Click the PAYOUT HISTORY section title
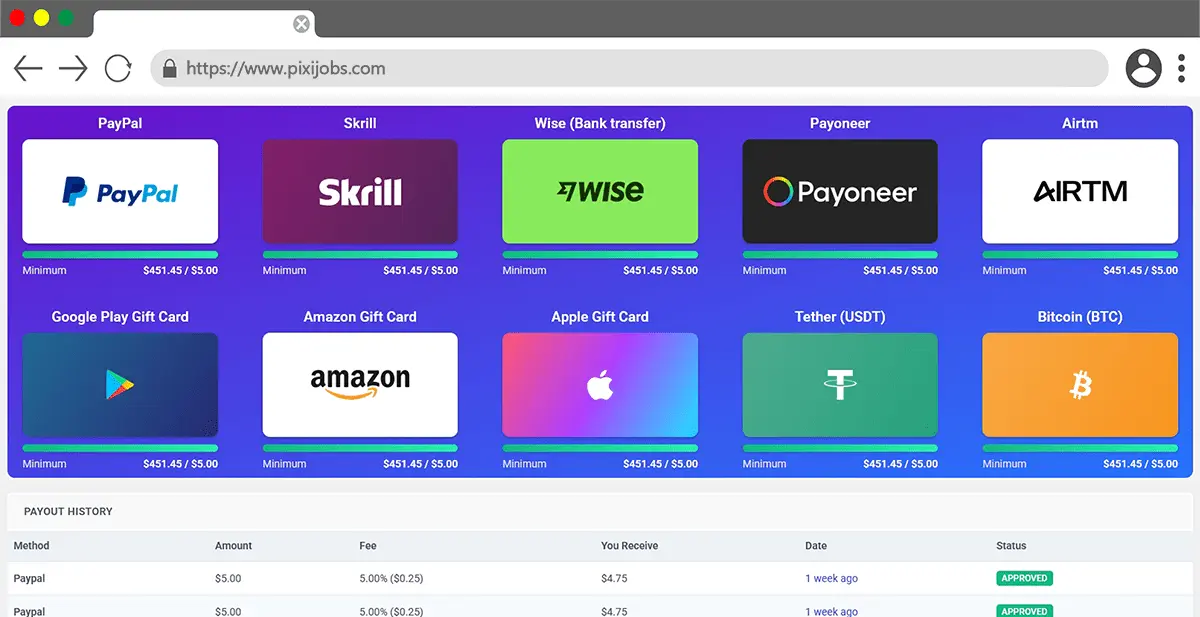The height and width of the screenshot is (617, 1200). click(68, 512)
